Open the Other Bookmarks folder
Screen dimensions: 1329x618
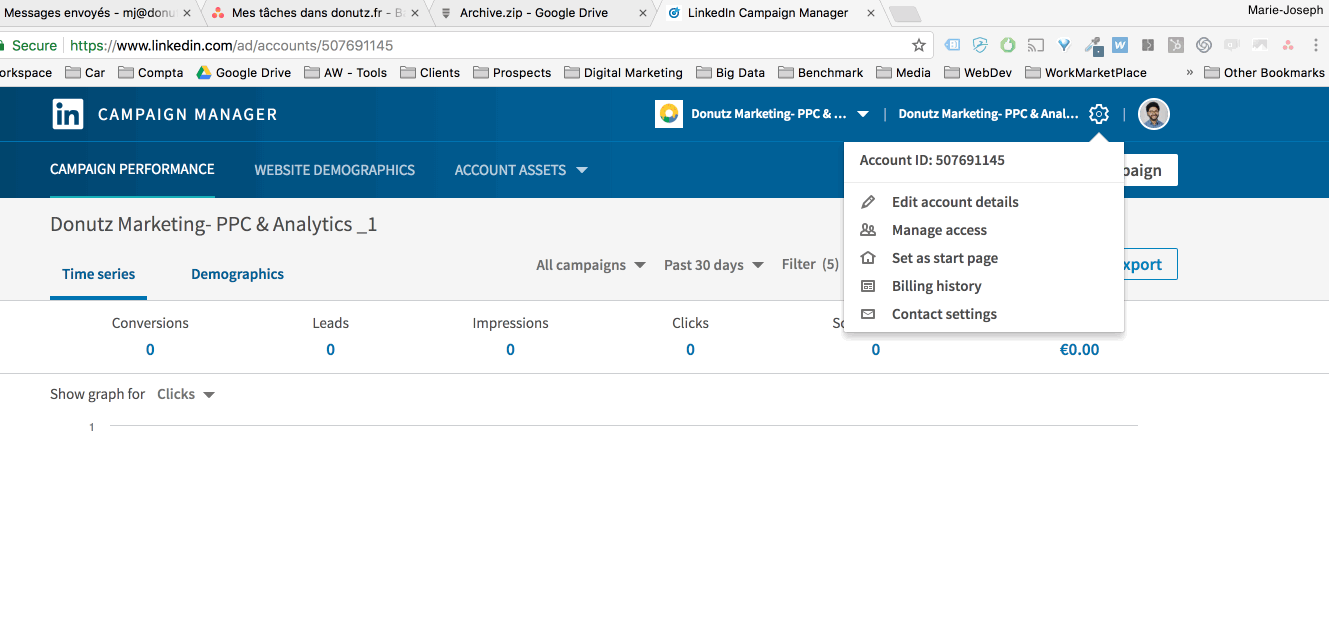[1264, 73]
